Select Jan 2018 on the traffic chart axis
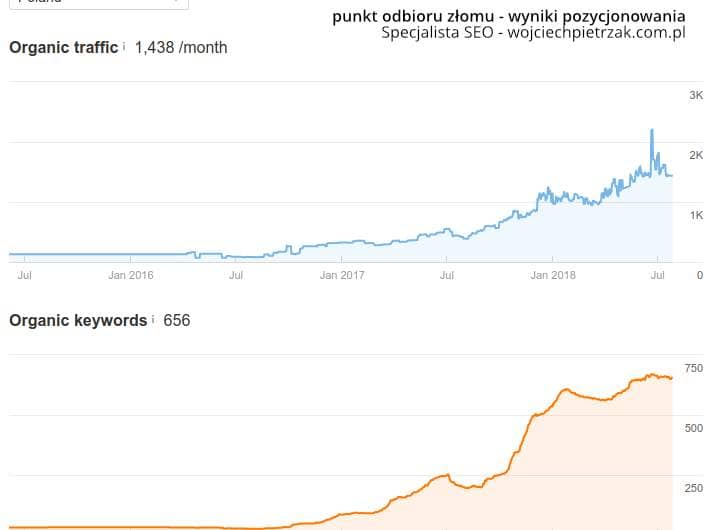Image resolution: width=720 pixels, height=530 pixels. [553, 275]
